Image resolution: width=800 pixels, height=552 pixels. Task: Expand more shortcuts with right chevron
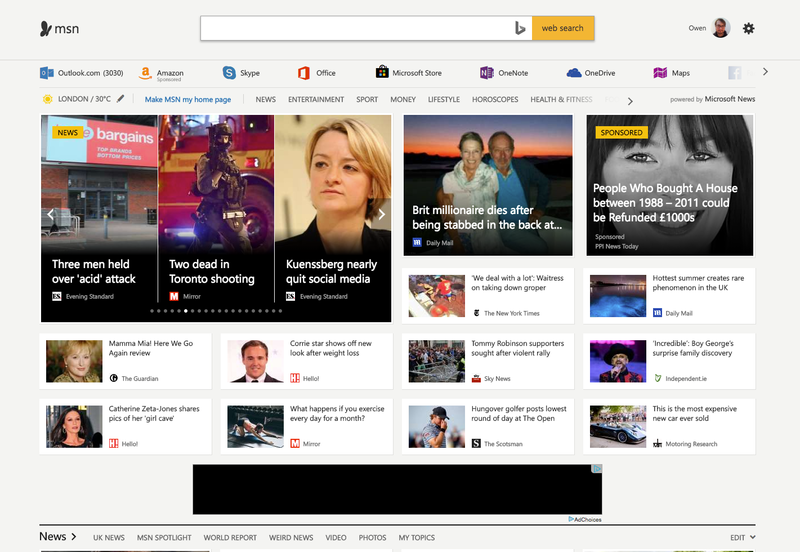(765, 72)
